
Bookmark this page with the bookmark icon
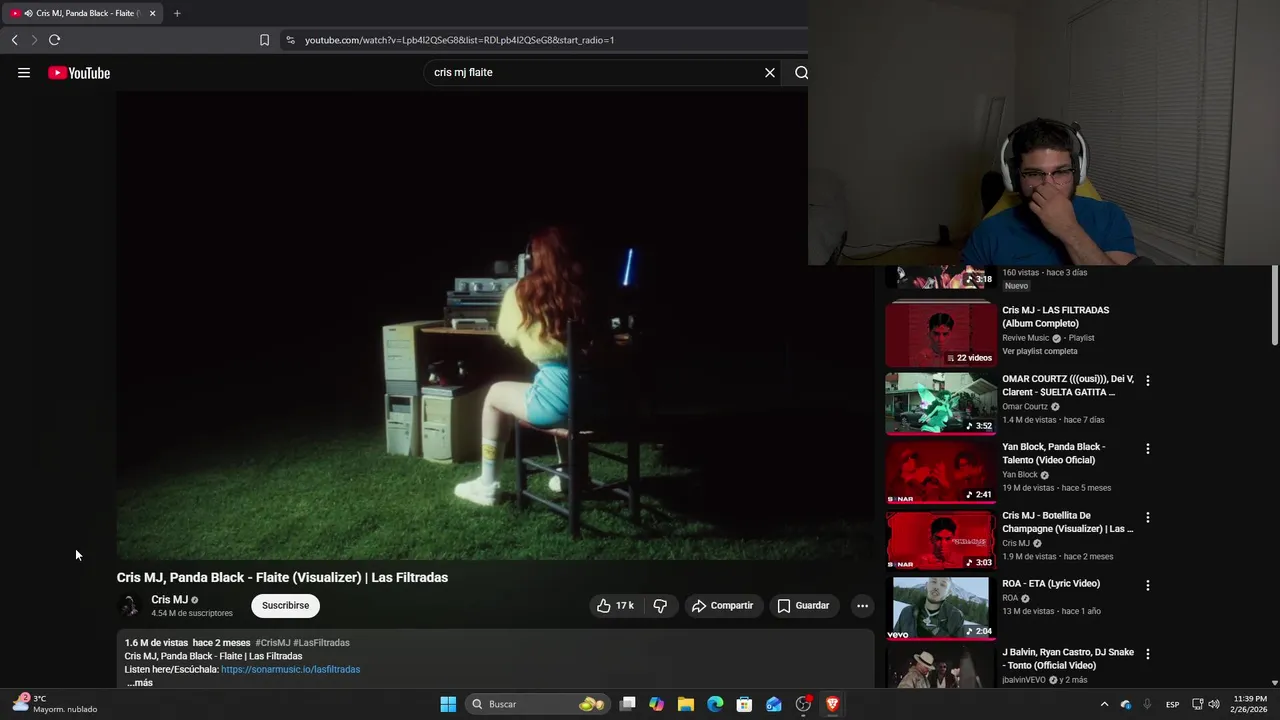pos(264,40)
